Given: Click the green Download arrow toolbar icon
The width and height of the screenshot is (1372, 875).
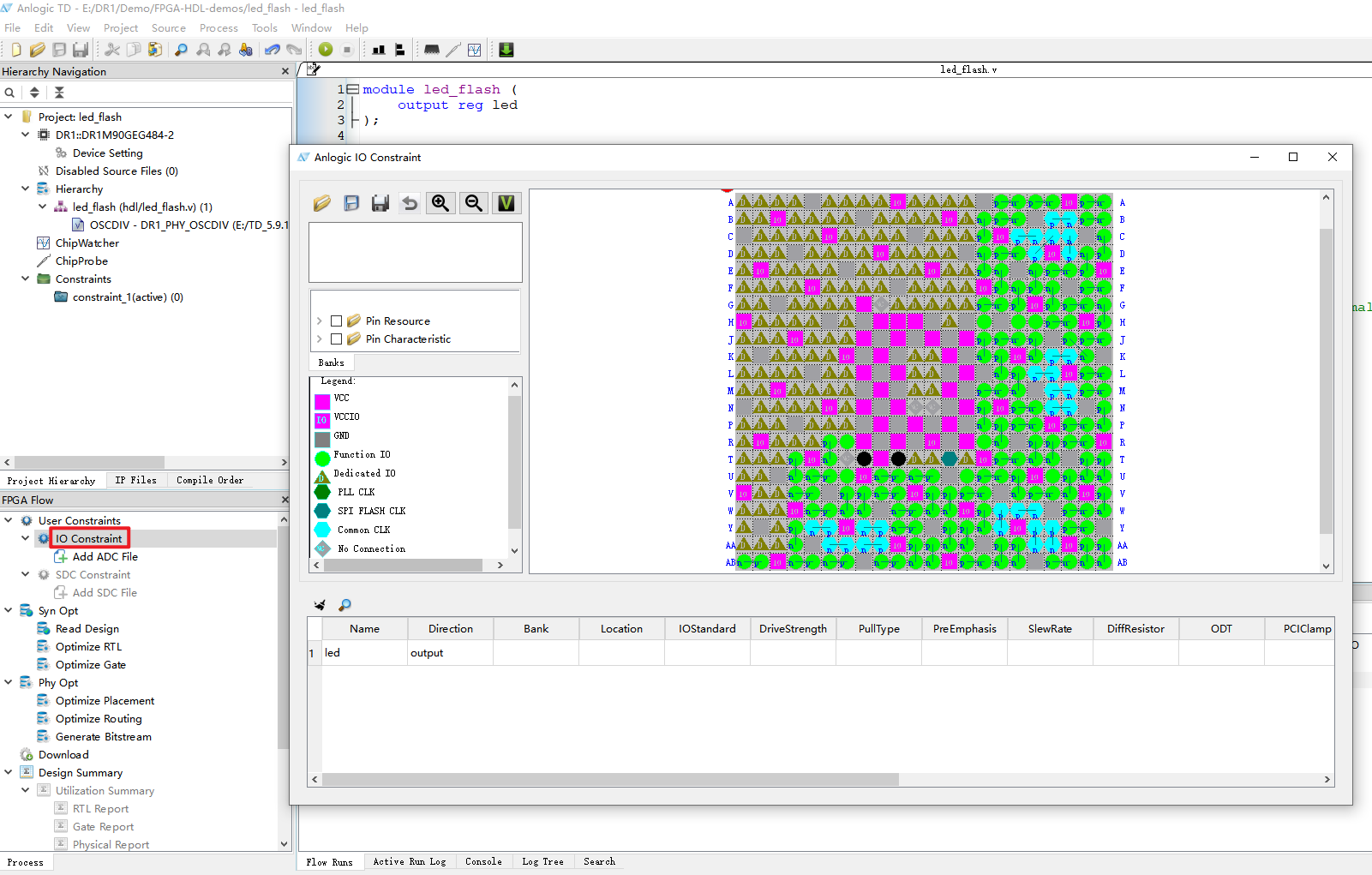Looking at the screenshot, I should coord(506,50).
